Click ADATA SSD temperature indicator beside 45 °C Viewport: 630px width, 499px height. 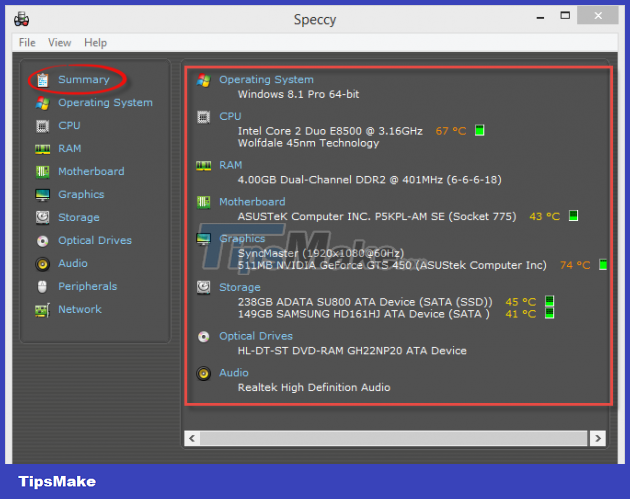coord(550,301)
